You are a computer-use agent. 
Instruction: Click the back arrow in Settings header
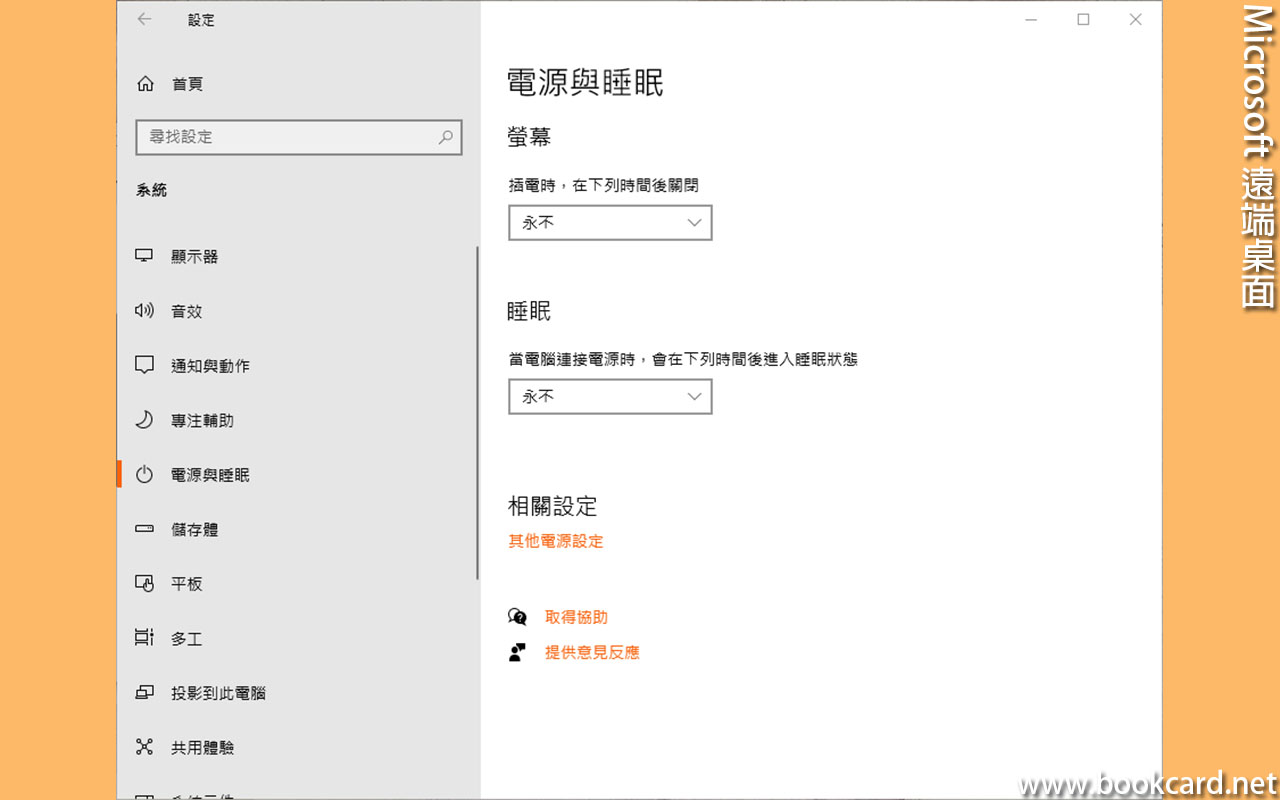pos(145,19)
